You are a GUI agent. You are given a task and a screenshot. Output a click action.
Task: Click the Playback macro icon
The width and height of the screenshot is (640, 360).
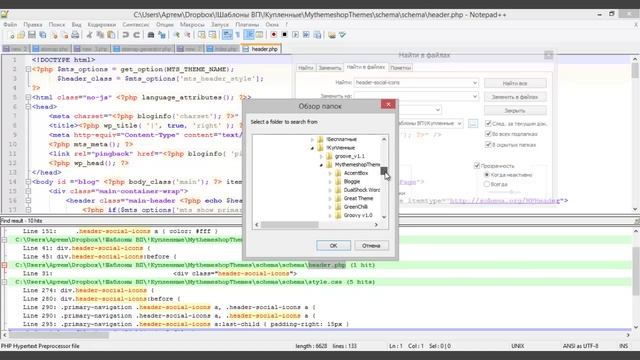pyautogui.click(x=295, y=36)
